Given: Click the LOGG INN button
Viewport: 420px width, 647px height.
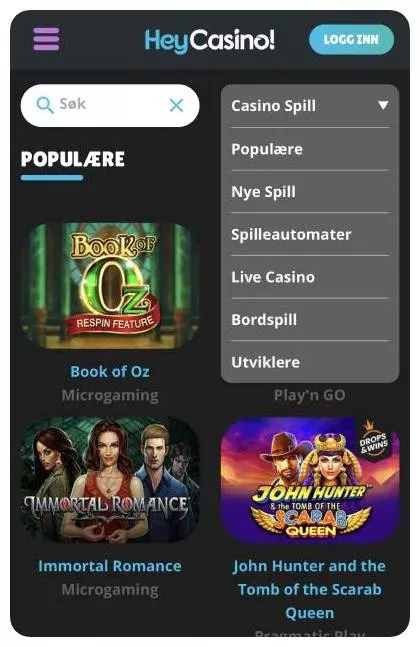Looking at the screenshot, I should 351,40.
